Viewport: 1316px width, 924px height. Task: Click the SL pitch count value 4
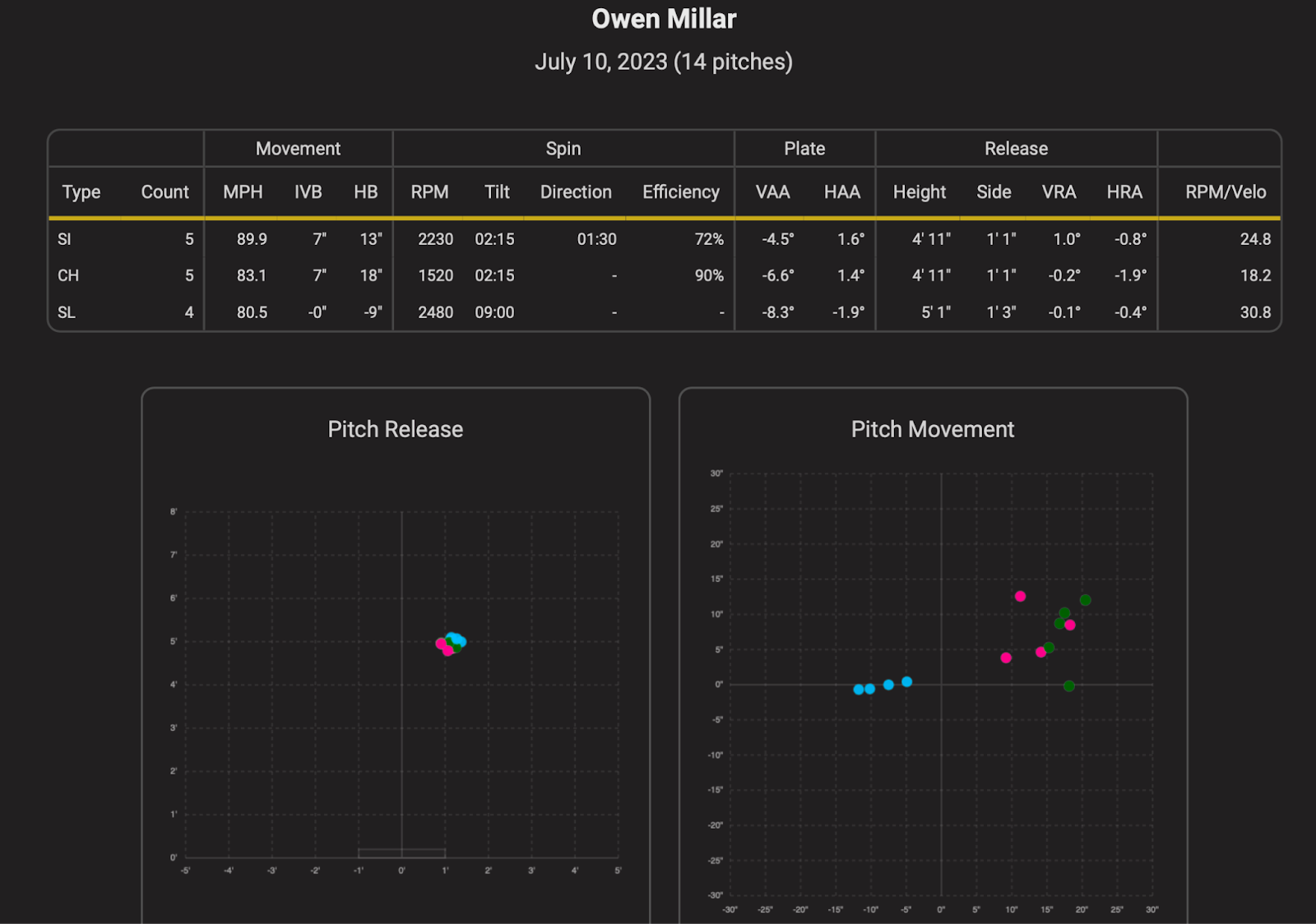point(189,312)
